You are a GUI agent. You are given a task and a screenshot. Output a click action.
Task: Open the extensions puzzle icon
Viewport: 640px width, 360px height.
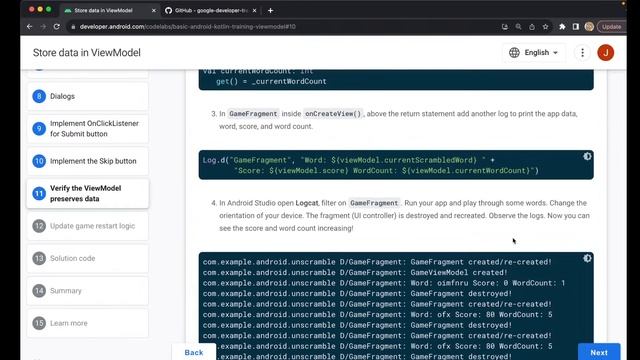[562, 27]
